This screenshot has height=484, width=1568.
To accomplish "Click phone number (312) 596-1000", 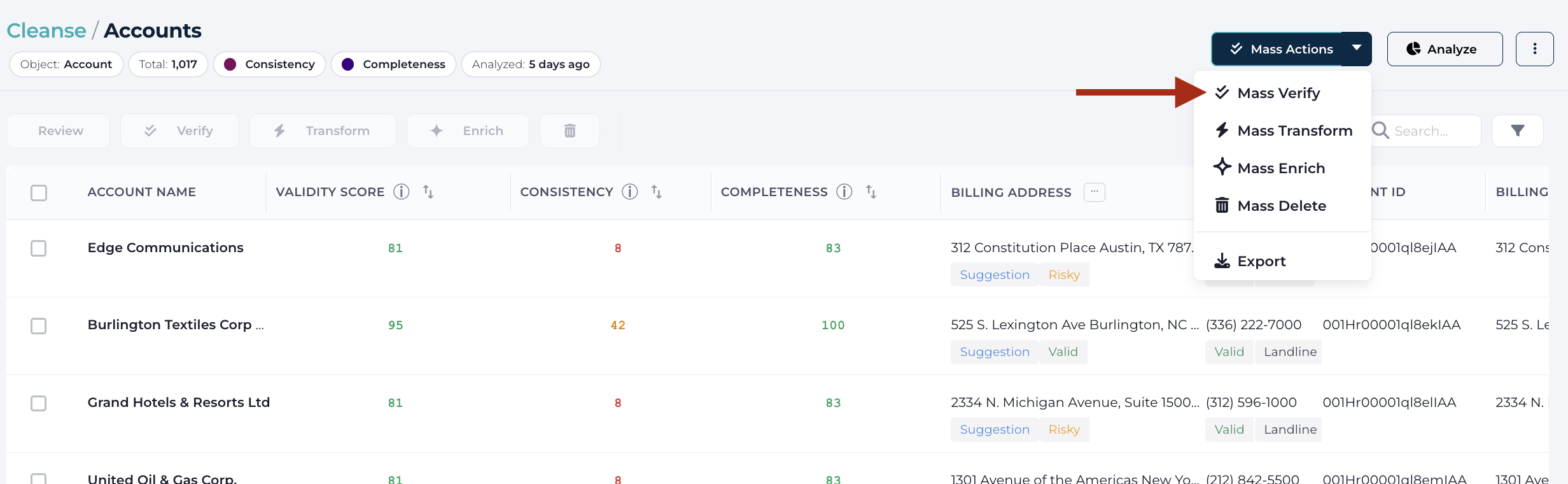I will (1251, 402).
